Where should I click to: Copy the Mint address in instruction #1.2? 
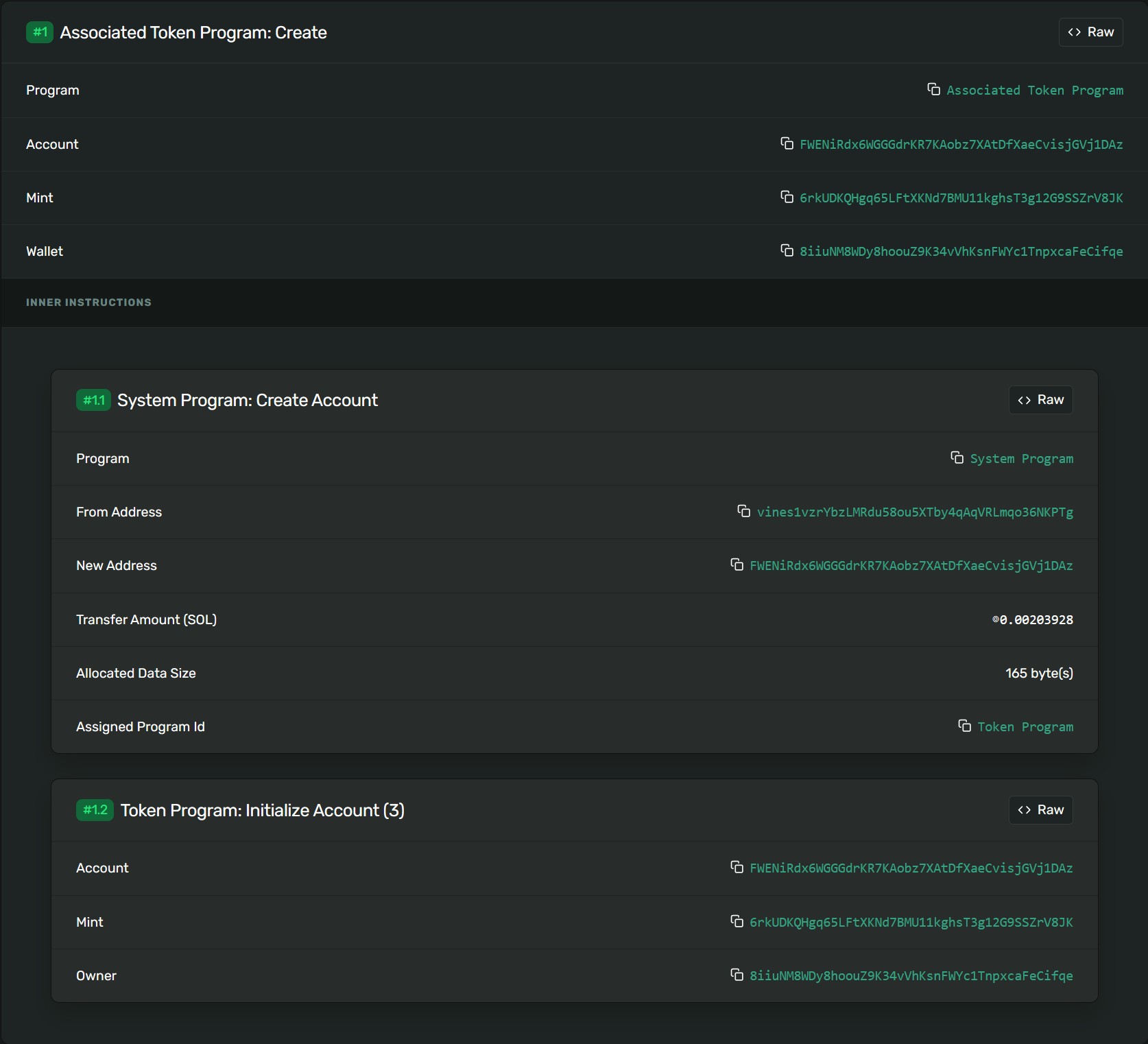pos(737,921)
